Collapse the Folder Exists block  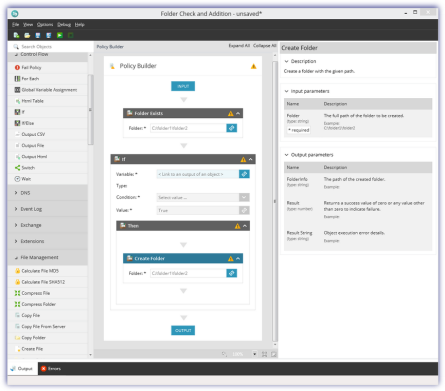(x=238, y=114)
